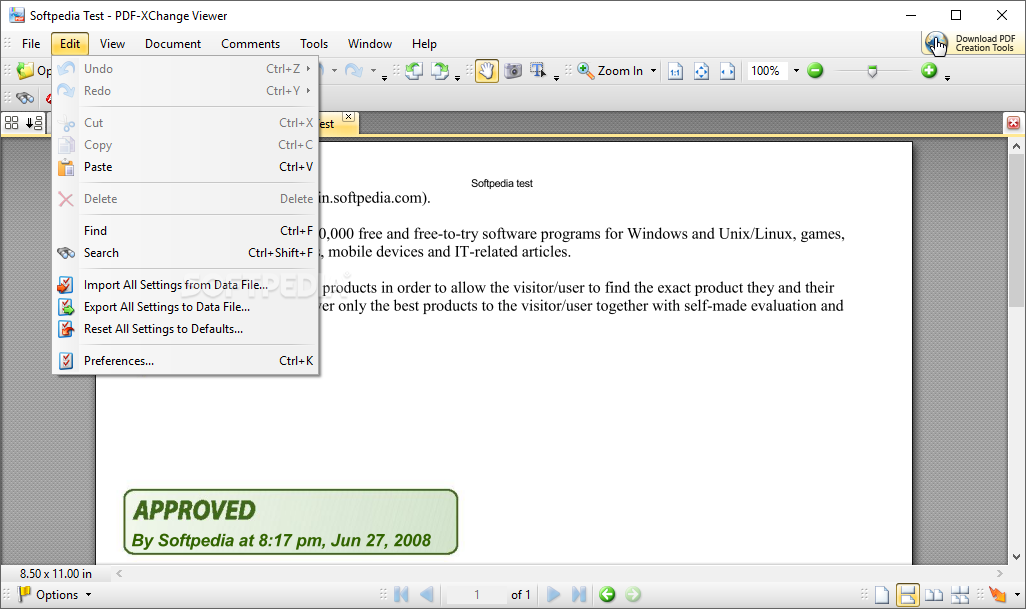Close all documents with red X button
This screenshot has width=1026, height=609.
[x=1013, y=122]
